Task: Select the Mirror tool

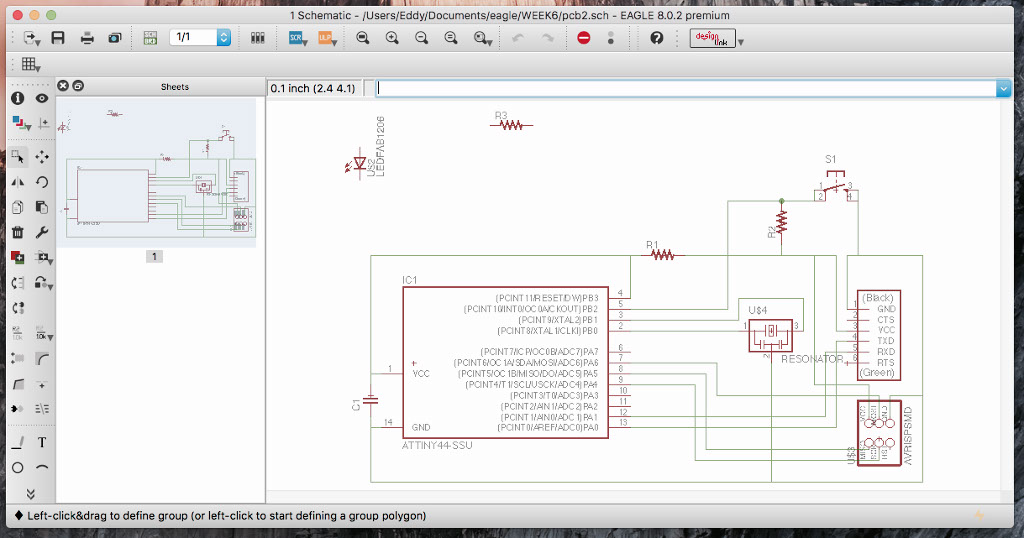Action: point(17,182)
